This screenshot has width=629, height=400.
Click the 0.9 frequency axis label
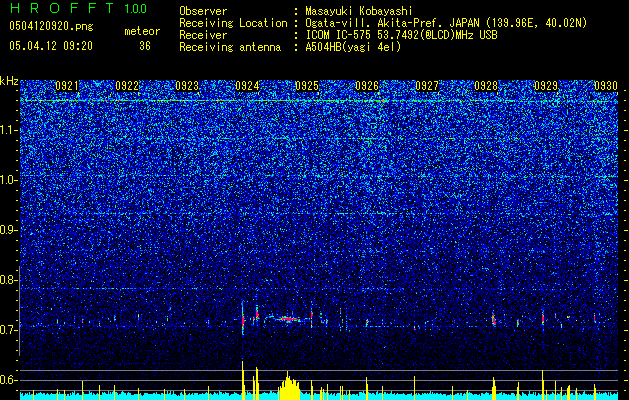9,230
